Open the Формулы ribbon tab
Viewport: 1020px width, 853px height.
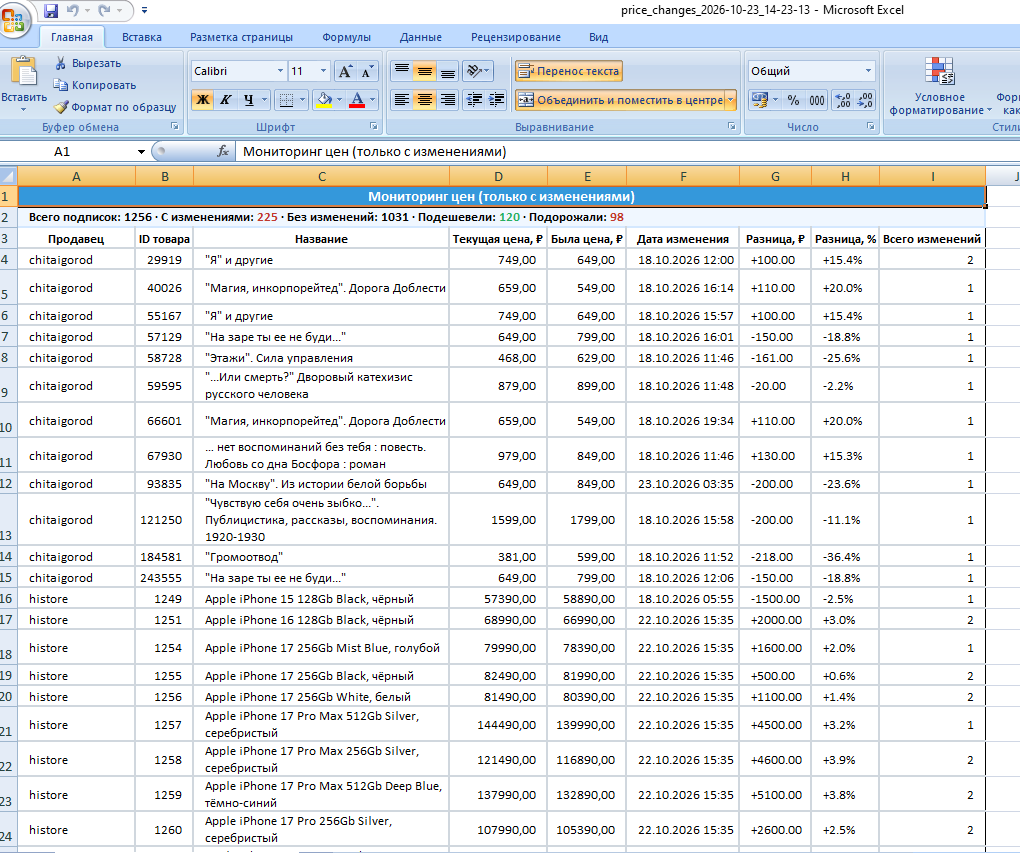point(346,37)
